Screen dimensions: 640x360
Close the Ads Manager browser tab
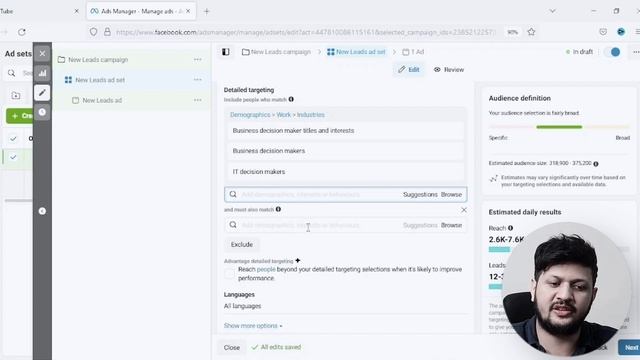point(188,11)
